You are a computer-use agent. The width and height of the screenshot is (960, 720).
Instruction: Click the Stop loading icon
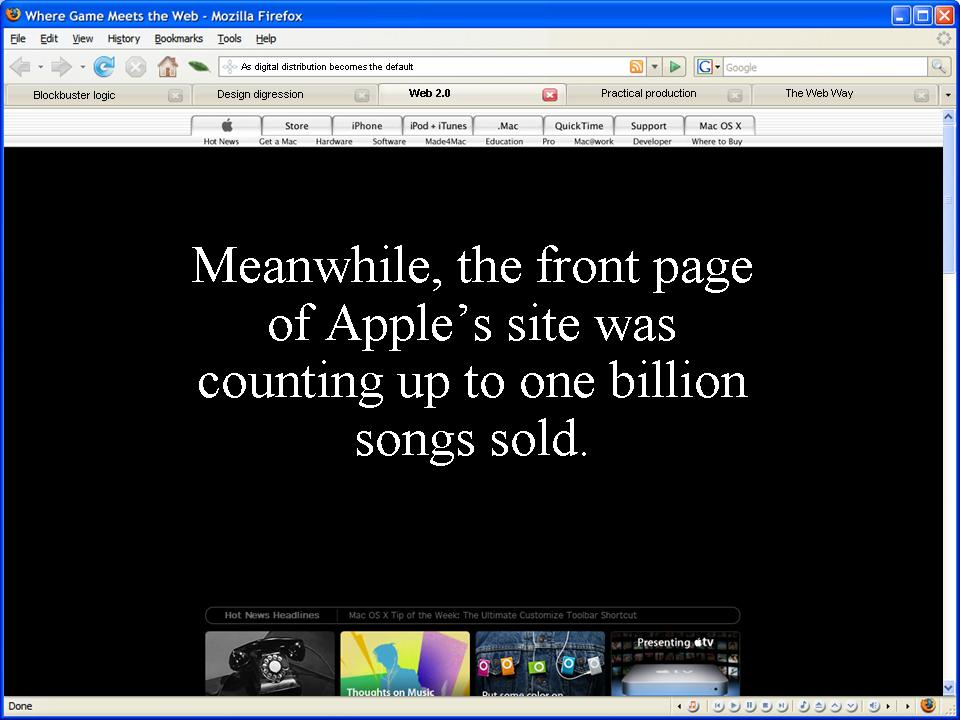(136, 67)
